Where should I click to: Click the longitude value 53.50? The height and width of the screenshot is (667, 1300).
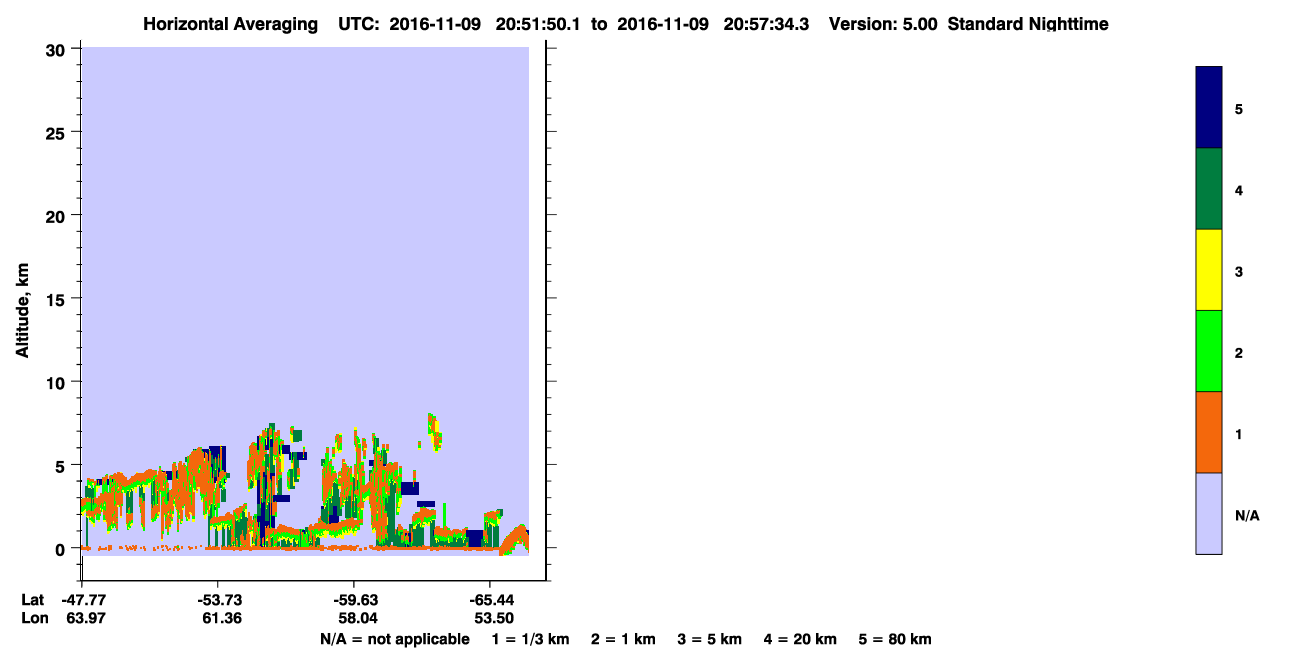coord(493,619)
